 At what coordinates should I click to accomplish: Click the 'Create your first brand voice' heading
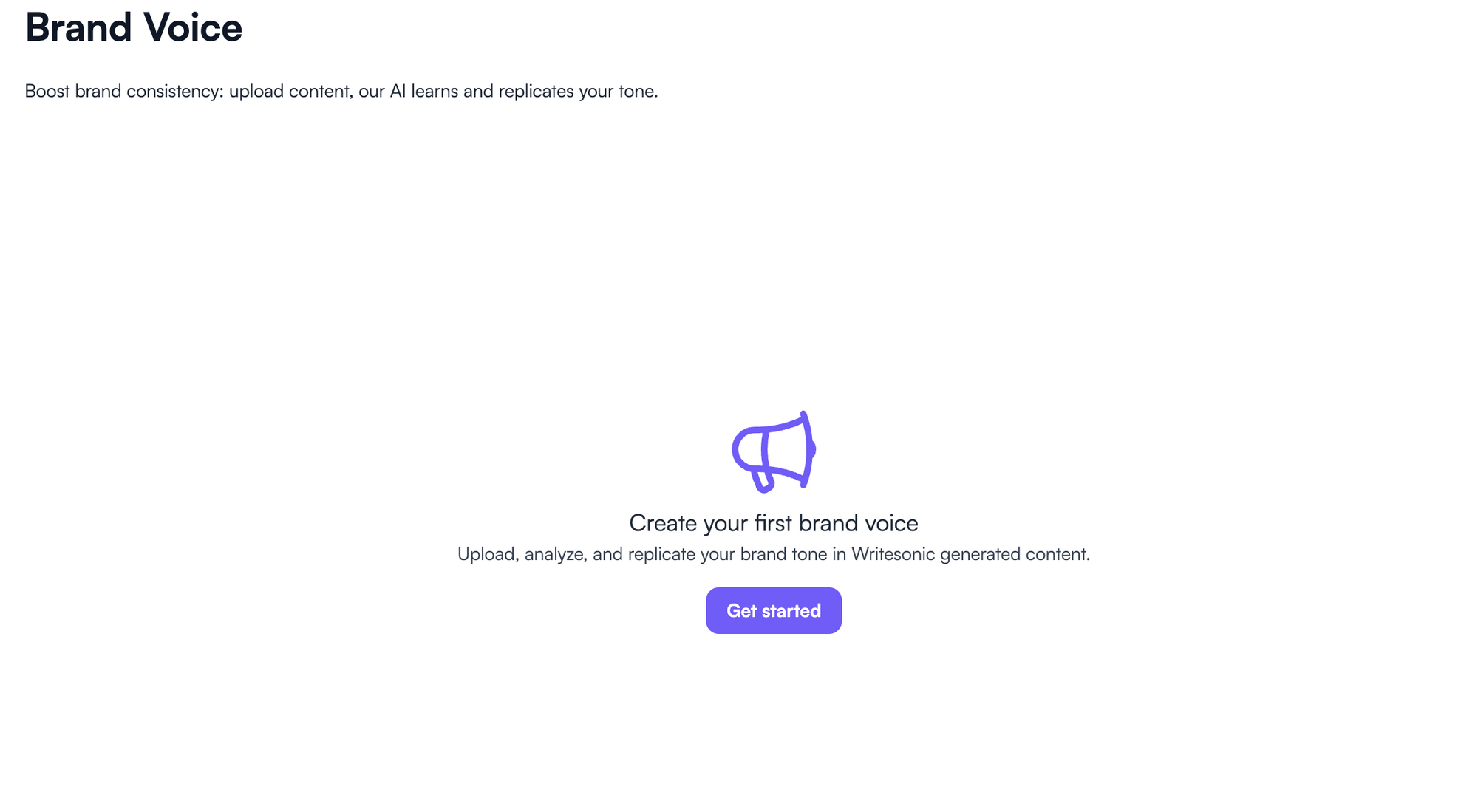(x=774, y=522)
